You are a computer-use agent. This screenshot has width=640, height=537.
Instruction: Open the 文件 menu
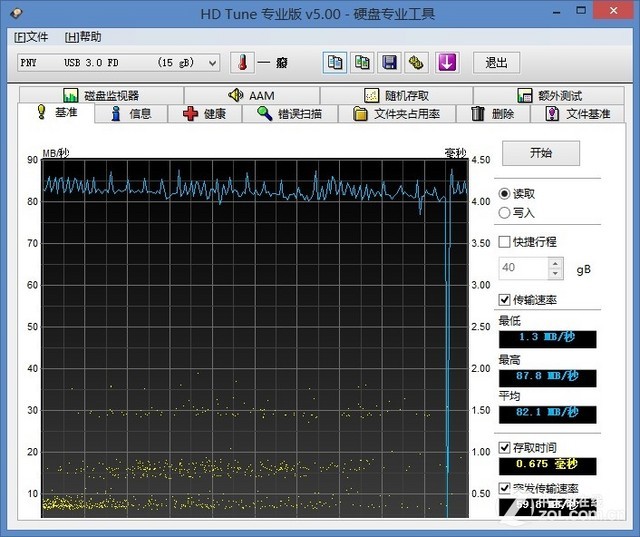(31, 37)
